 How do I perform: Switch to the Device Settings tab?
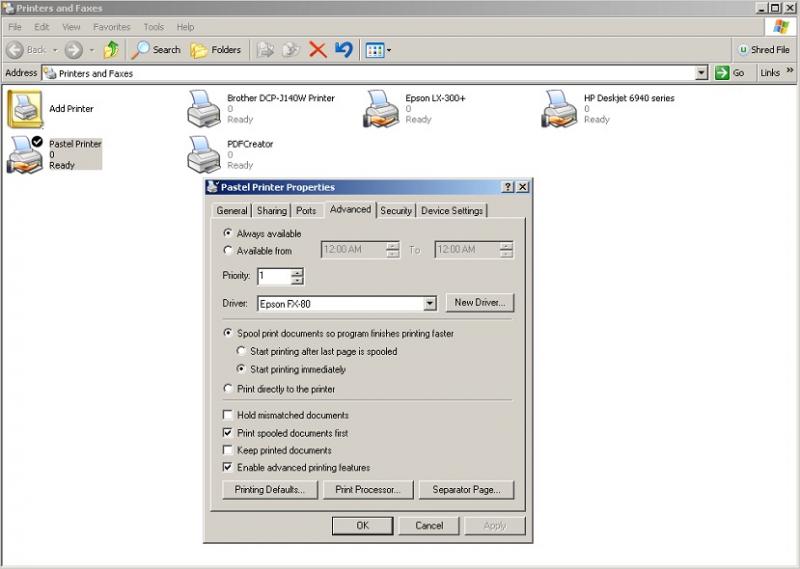tap(451, 210)
